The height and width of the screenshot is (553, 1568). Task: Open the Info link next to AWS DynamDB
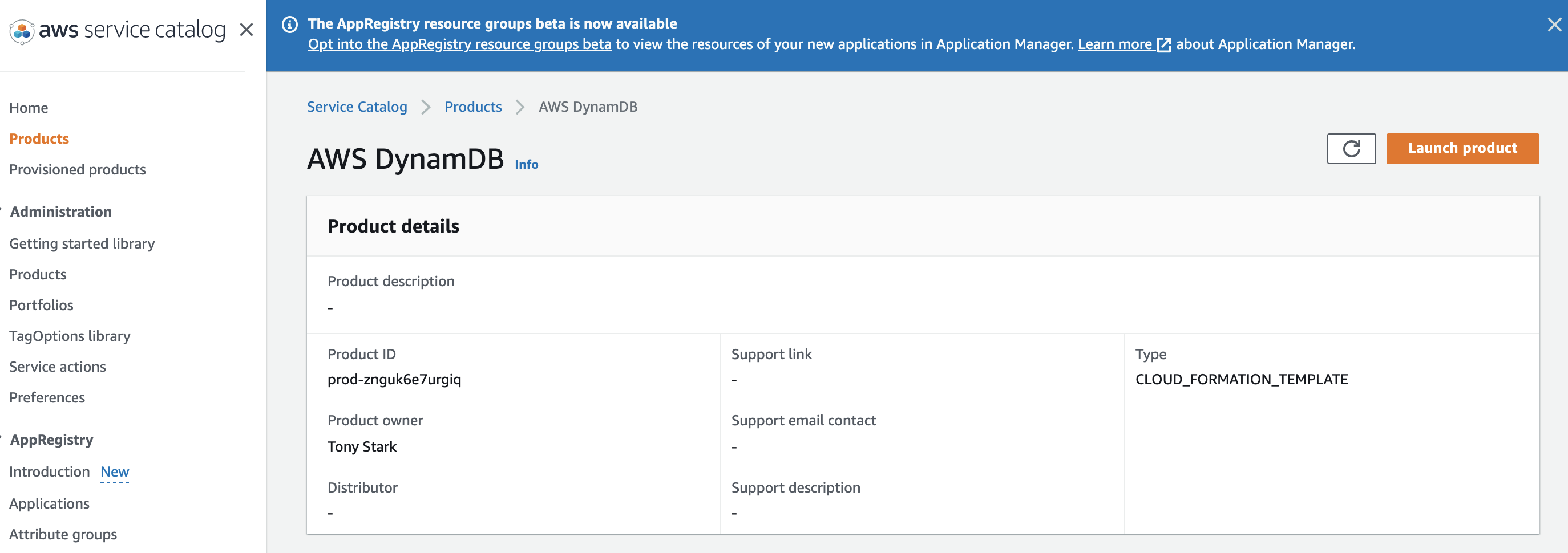(x=526, y=164)
